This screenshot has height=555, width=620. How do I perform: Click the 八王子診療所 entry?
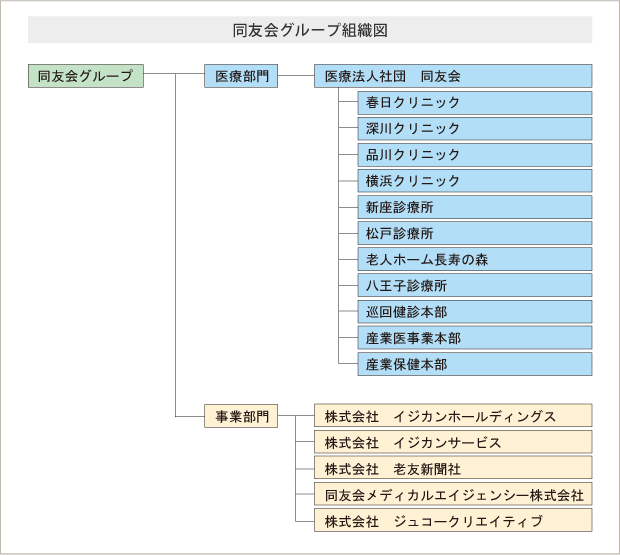click(x=475, y=285)
